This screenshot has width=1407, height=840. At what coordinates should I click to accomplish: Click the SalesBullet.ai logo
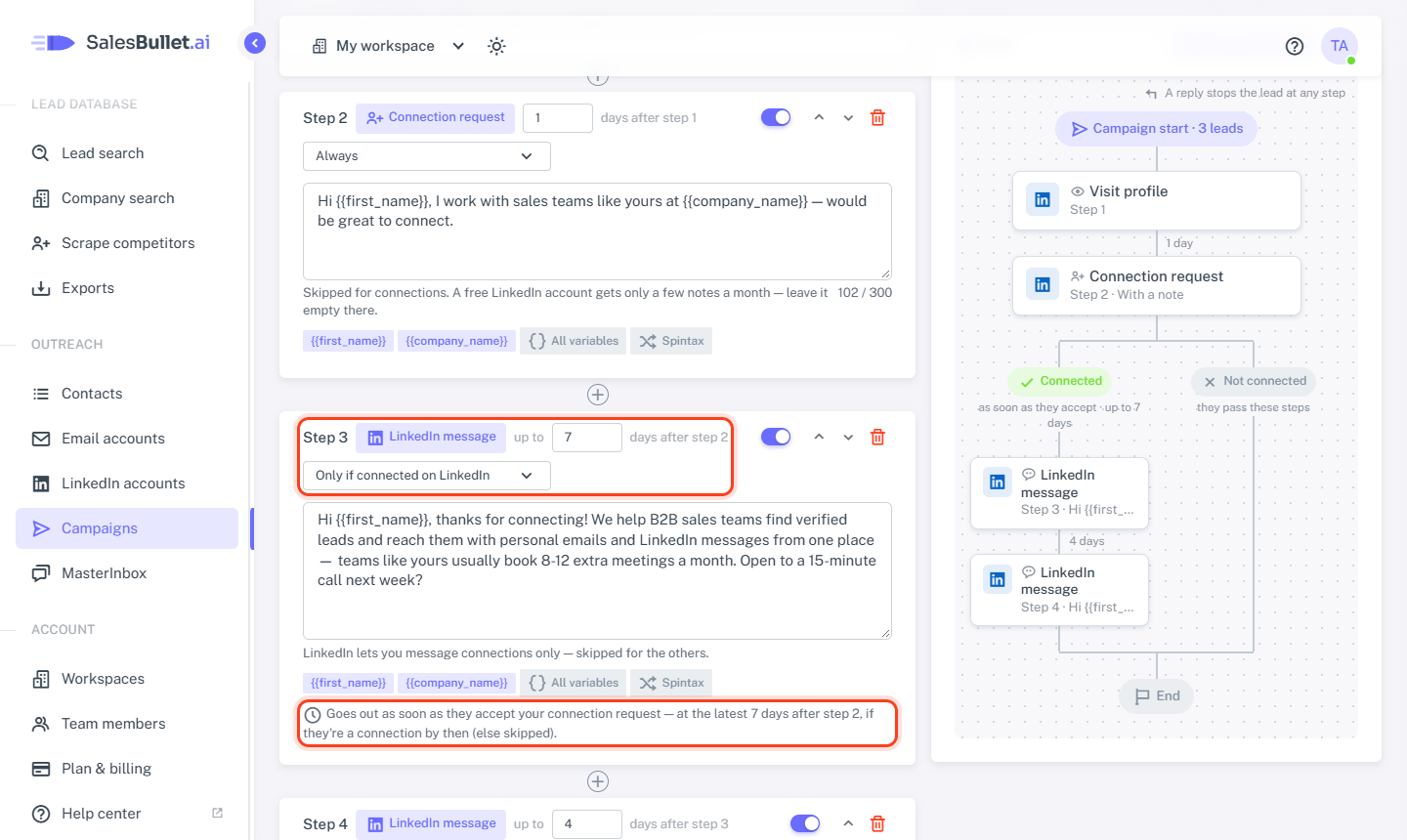(121, 42)
